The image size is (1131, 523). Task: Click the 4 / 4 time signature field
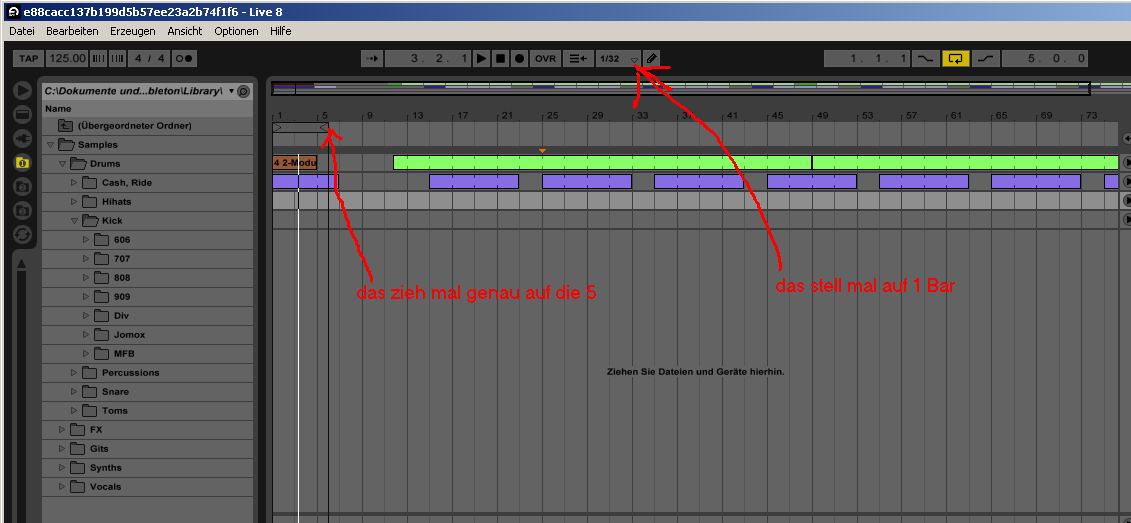(x=150, y=58)
